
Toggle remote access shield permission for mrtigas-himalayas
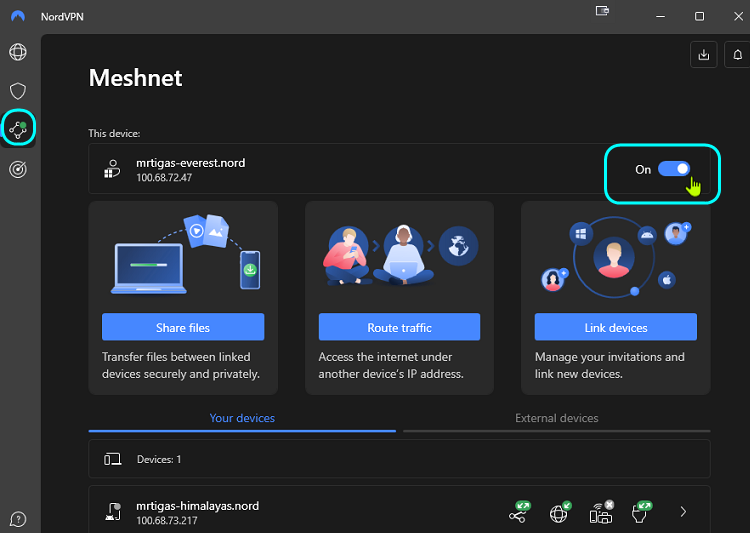[x=641, y=512]
